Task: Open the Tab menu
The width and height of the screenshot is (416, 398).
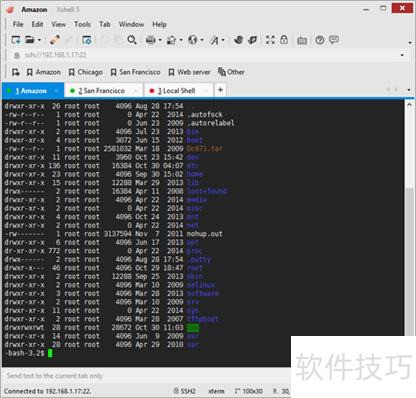Action: tap(105, 24)
